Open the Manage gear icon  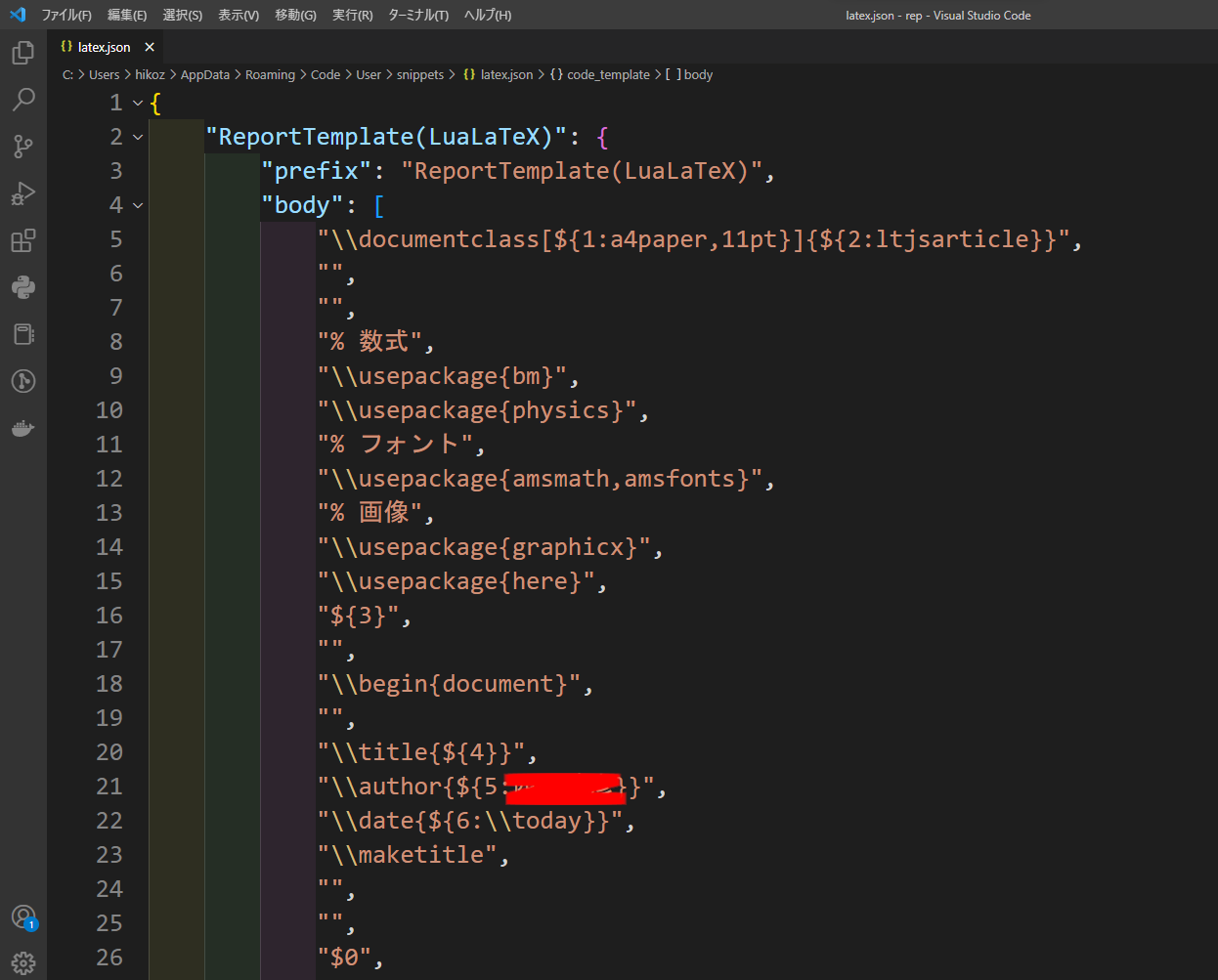pyautogui.click(x=23, y=963)
